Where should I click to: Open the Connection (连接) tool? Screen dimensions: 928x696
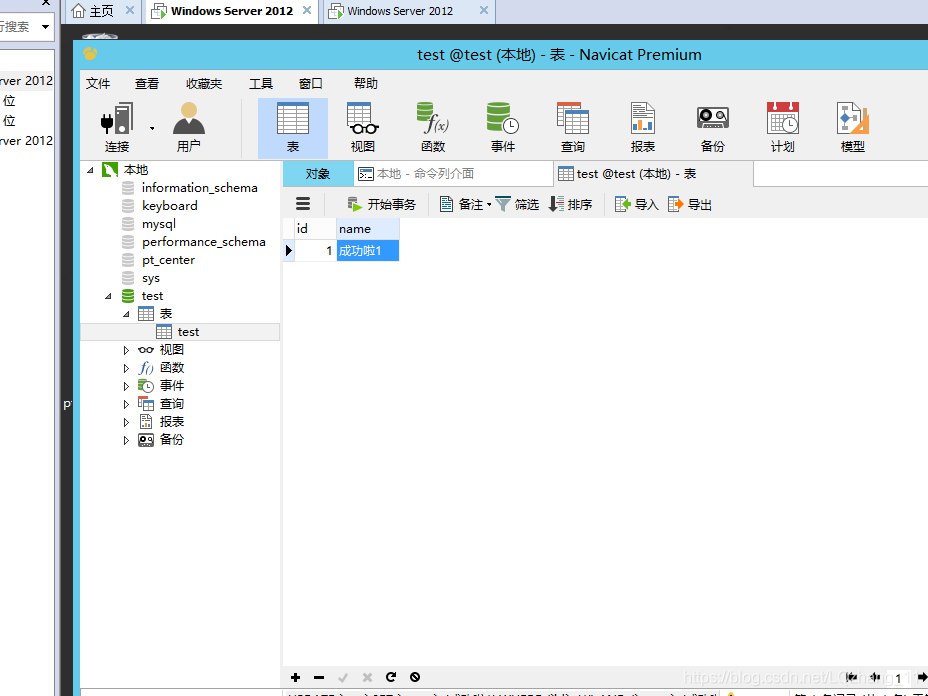[117, 128]
